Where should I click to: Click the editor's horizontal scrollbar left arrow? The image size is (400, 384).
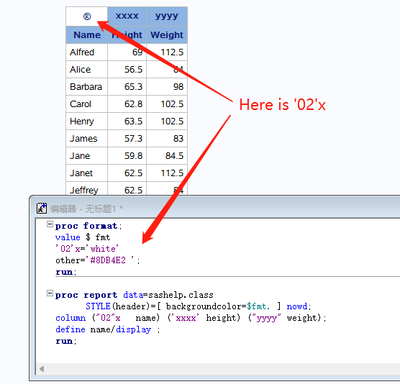tap(42, 369)
